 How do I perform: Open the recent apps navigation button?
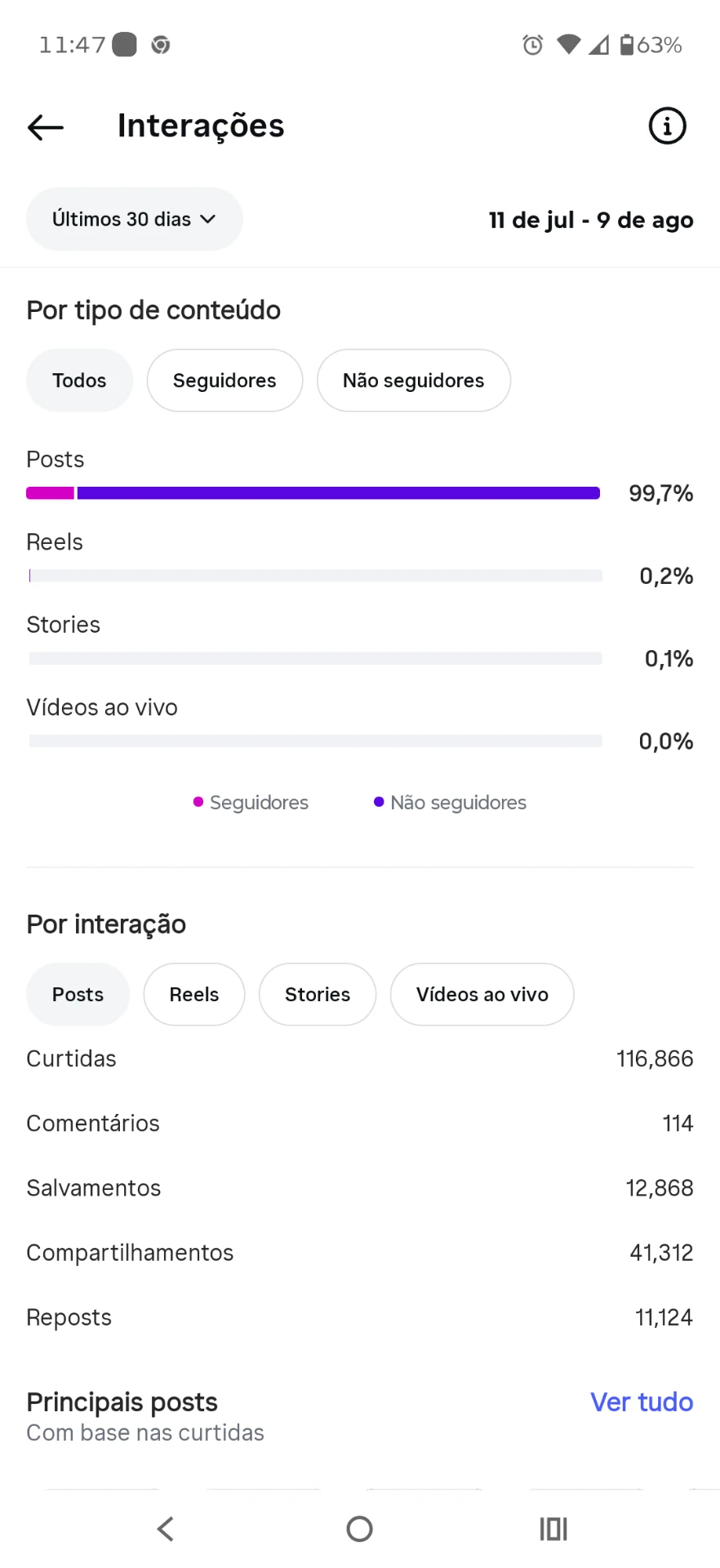[553, 1529]
